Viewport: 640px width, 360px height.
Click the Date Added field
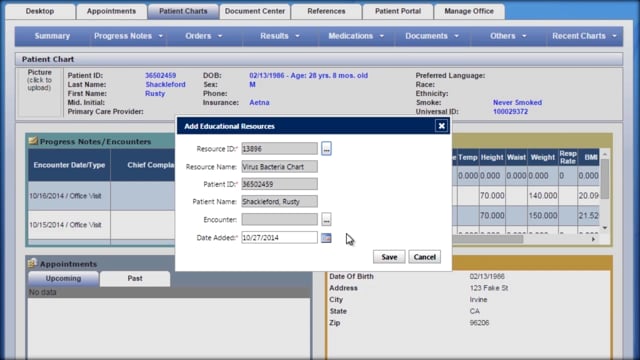tap(279, 238)
